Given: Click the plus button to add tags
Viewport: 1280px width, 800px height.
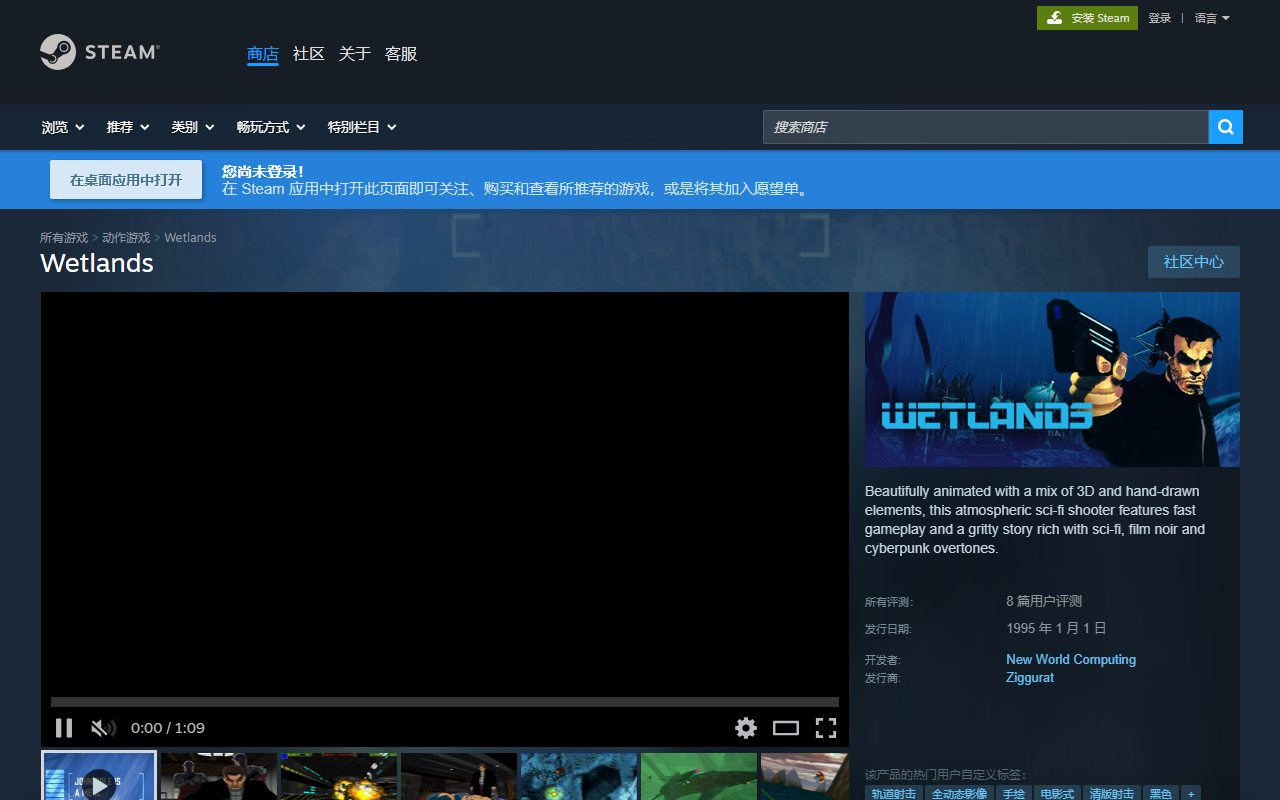Looking at the screenshot, I should [1191, 794].
